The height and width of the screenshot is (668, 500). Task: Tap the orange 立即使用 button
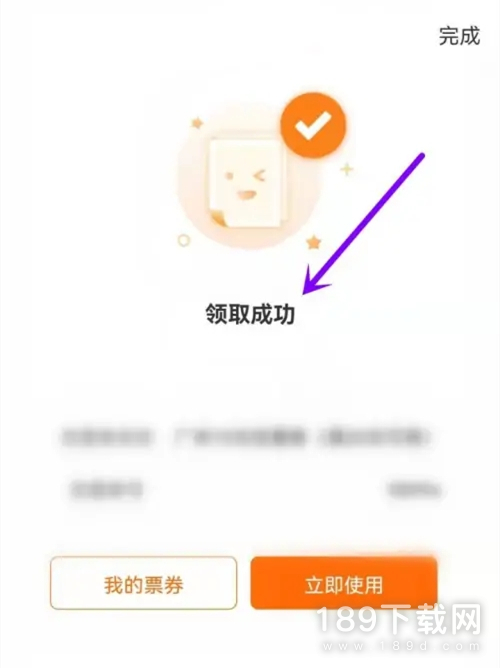(x=344, y=583)
